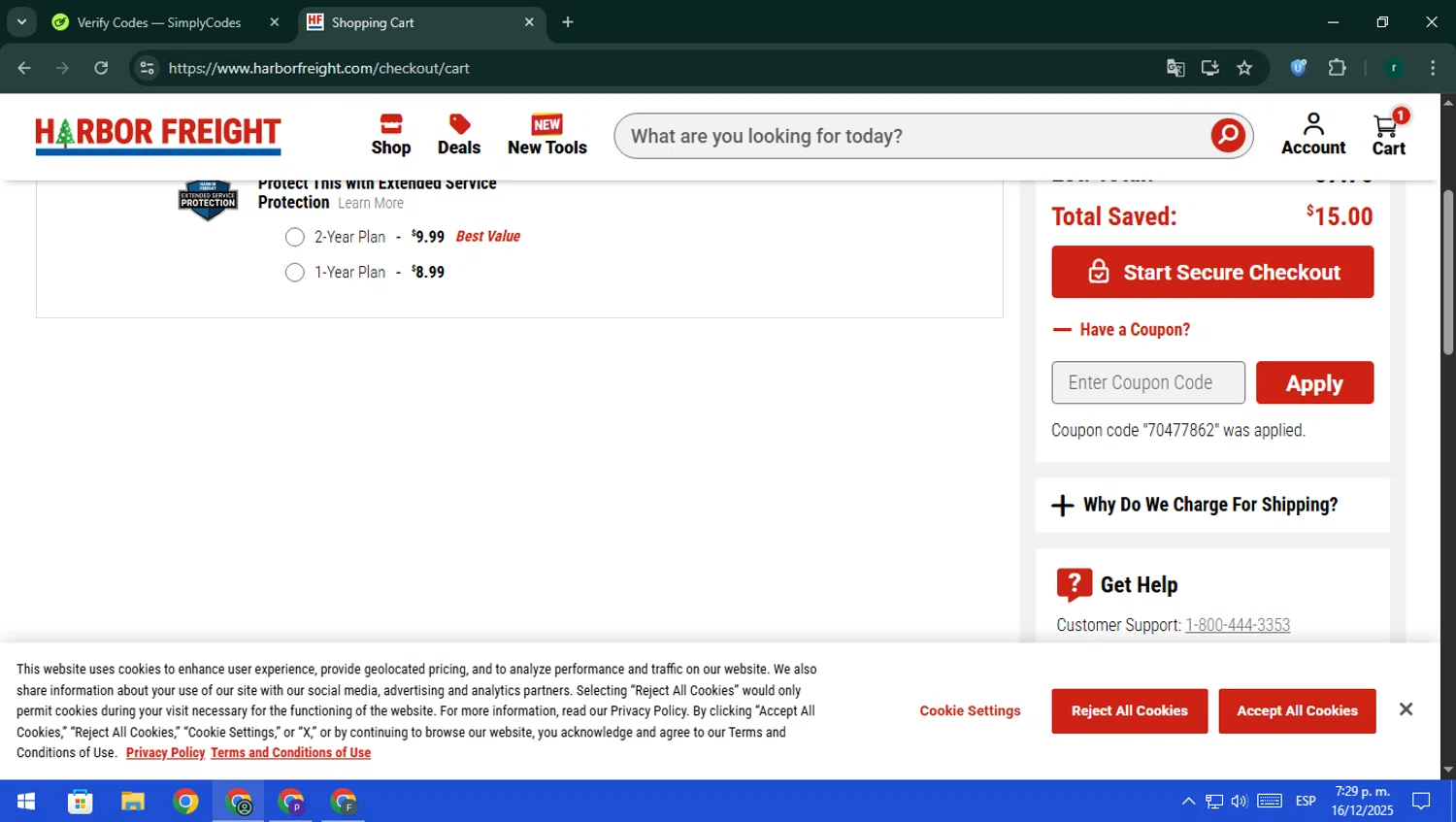This screenshot has height=822, width=1456.
Task: Close the cookie banner with X
Action: tap(1405, 709)
